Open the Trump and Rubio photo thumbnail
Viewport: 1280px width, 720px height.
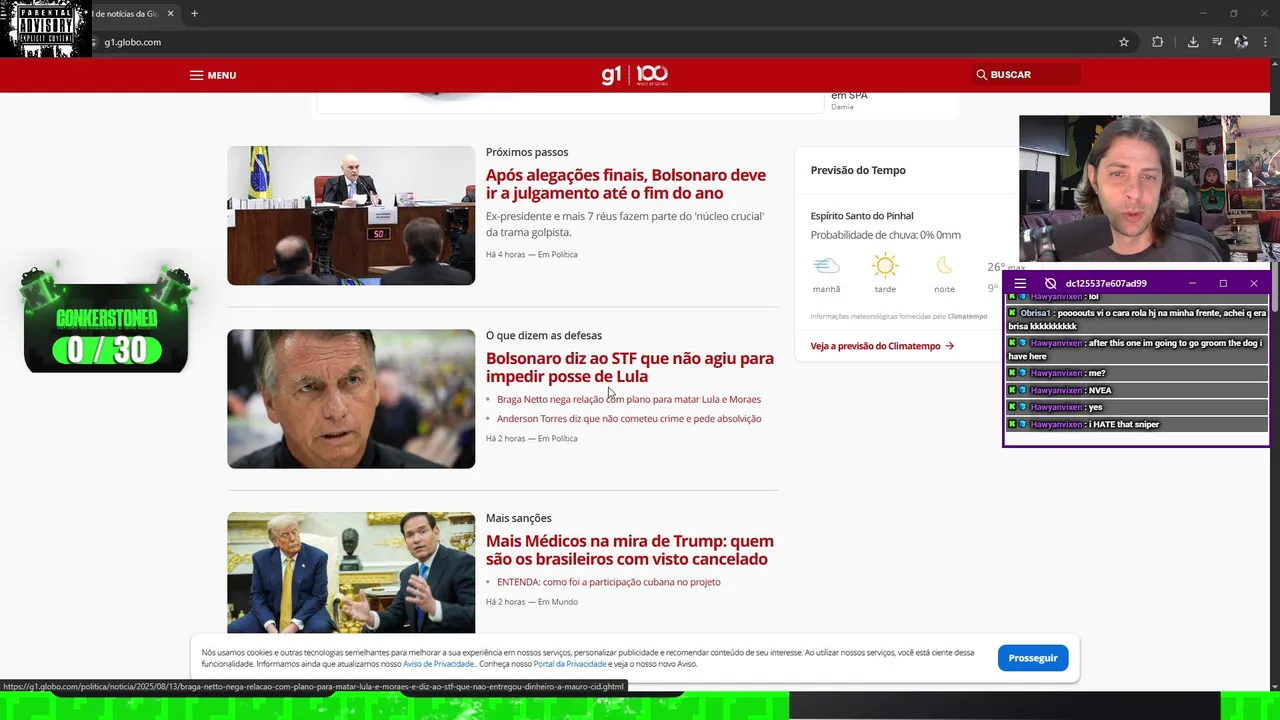[x=351, y=572]
